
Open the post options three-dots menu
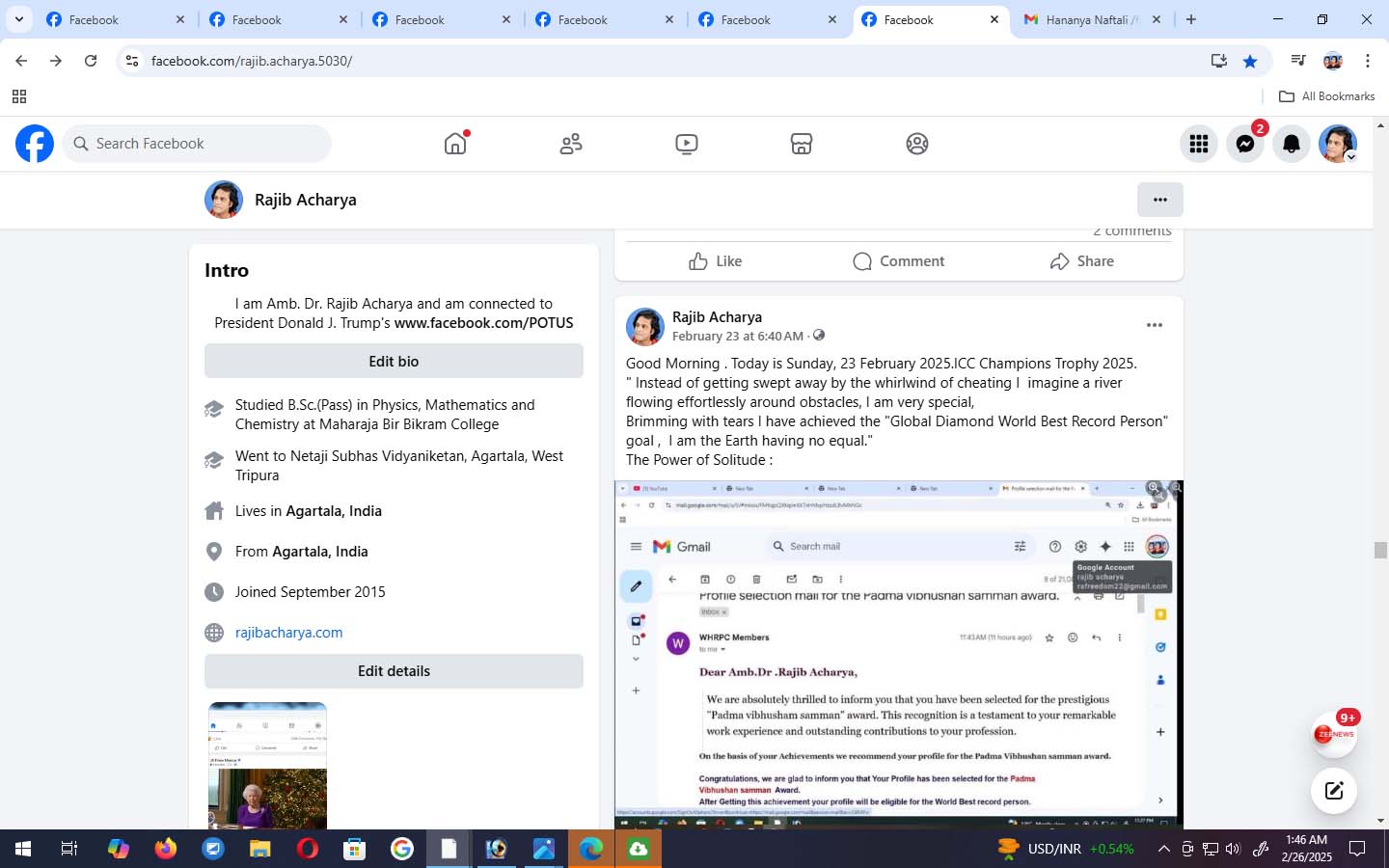[1155, 325]
